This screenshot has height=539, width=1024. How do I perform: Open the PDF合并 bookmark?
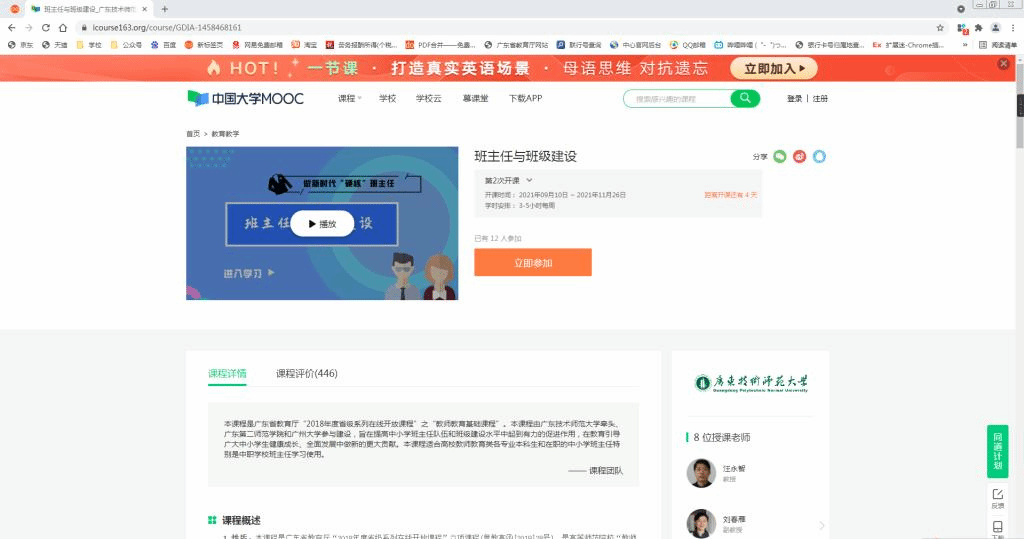(441, 45)
